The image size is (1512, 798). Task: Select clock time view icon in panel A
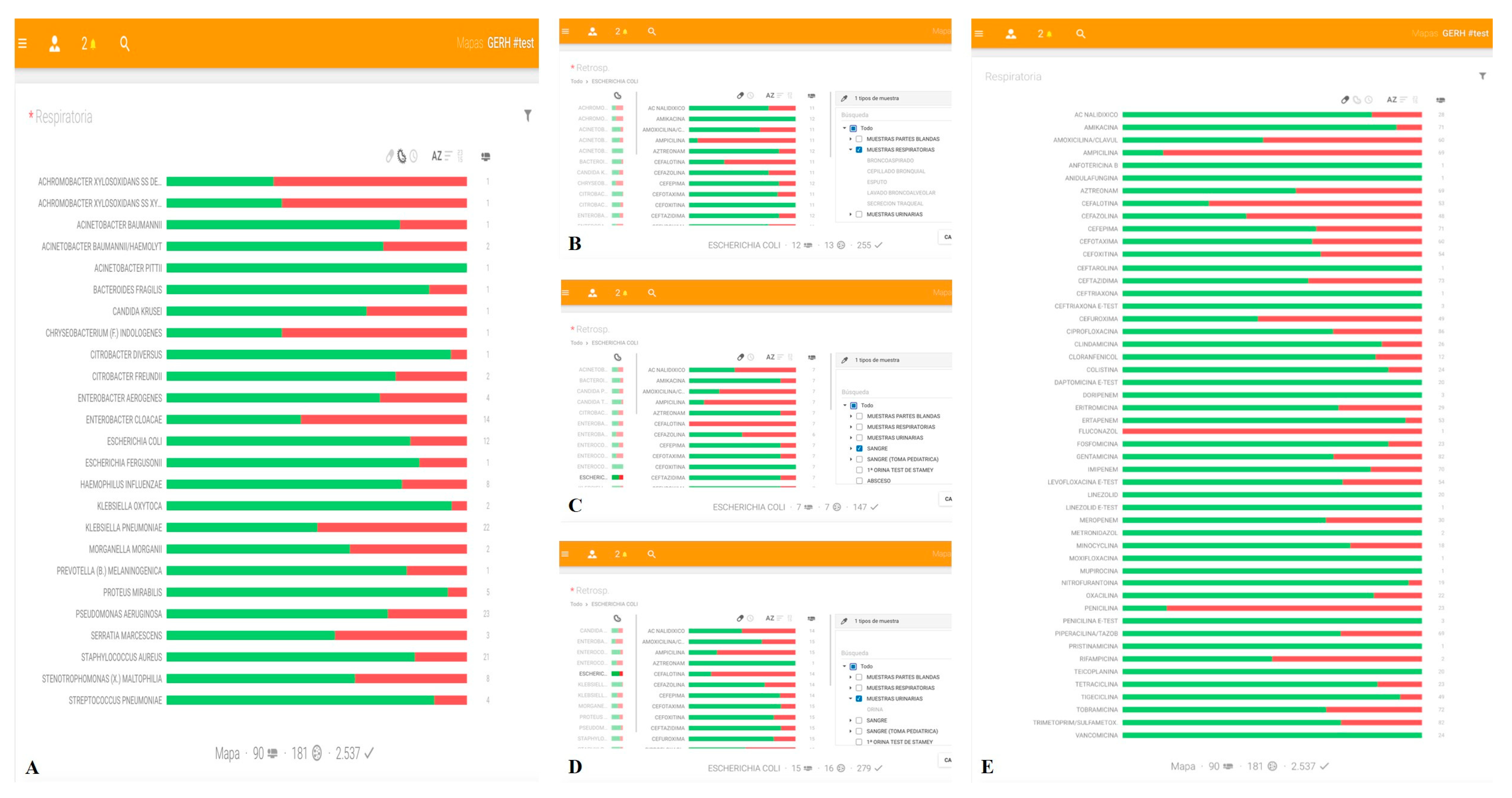[x=414, y=156]
